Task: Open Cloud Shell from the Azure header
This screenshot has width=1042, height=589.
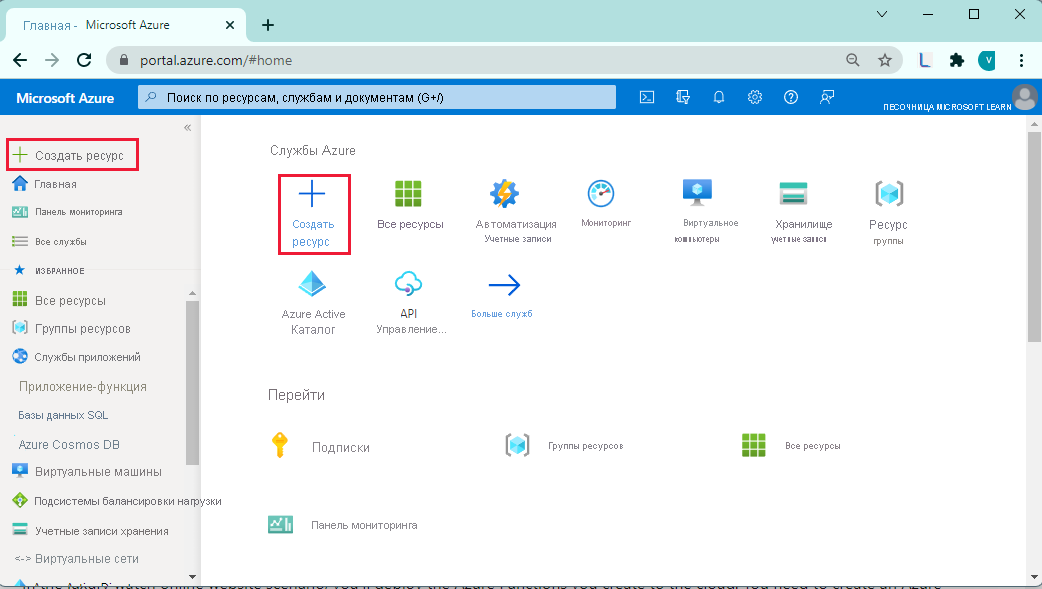Action: (647, 98)
